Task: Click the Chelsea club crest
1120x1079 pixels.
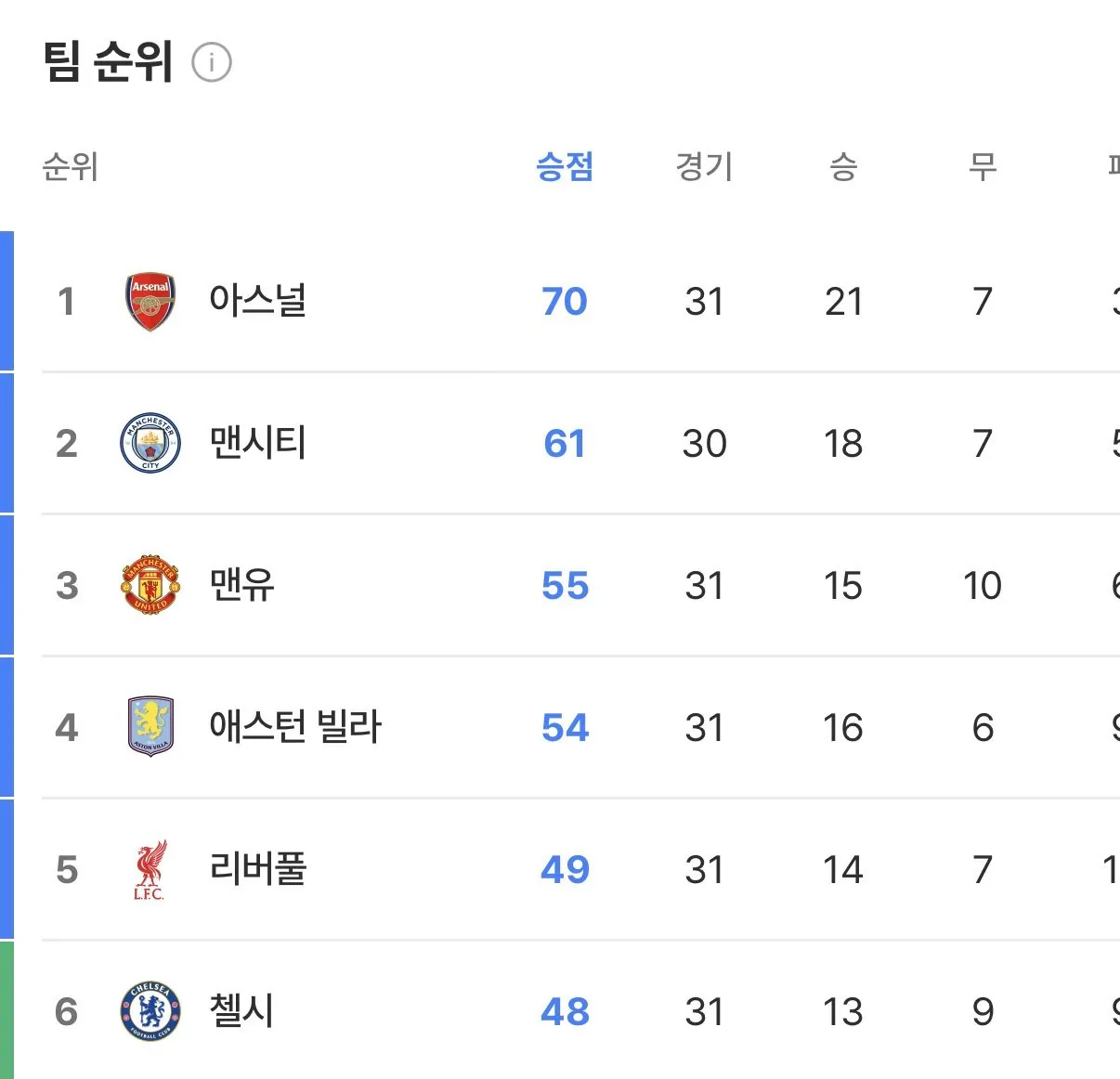Action: (150, 1011)
